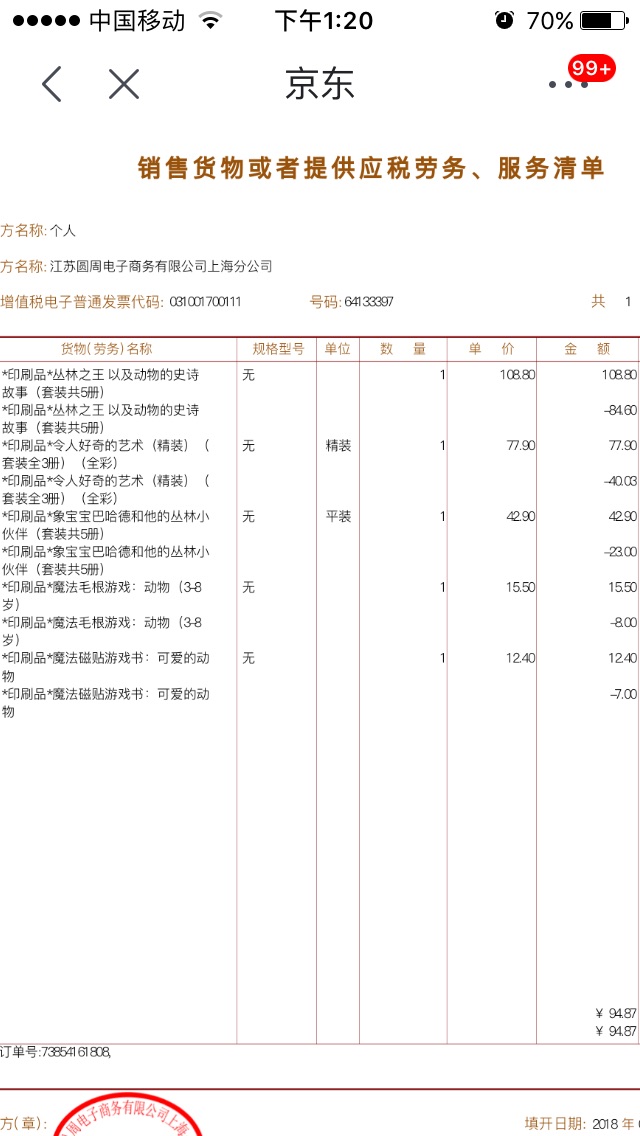Tap the 填开日期 date label
Viewport: 640px width, 1136px height.
click(x=556, y=1124)
